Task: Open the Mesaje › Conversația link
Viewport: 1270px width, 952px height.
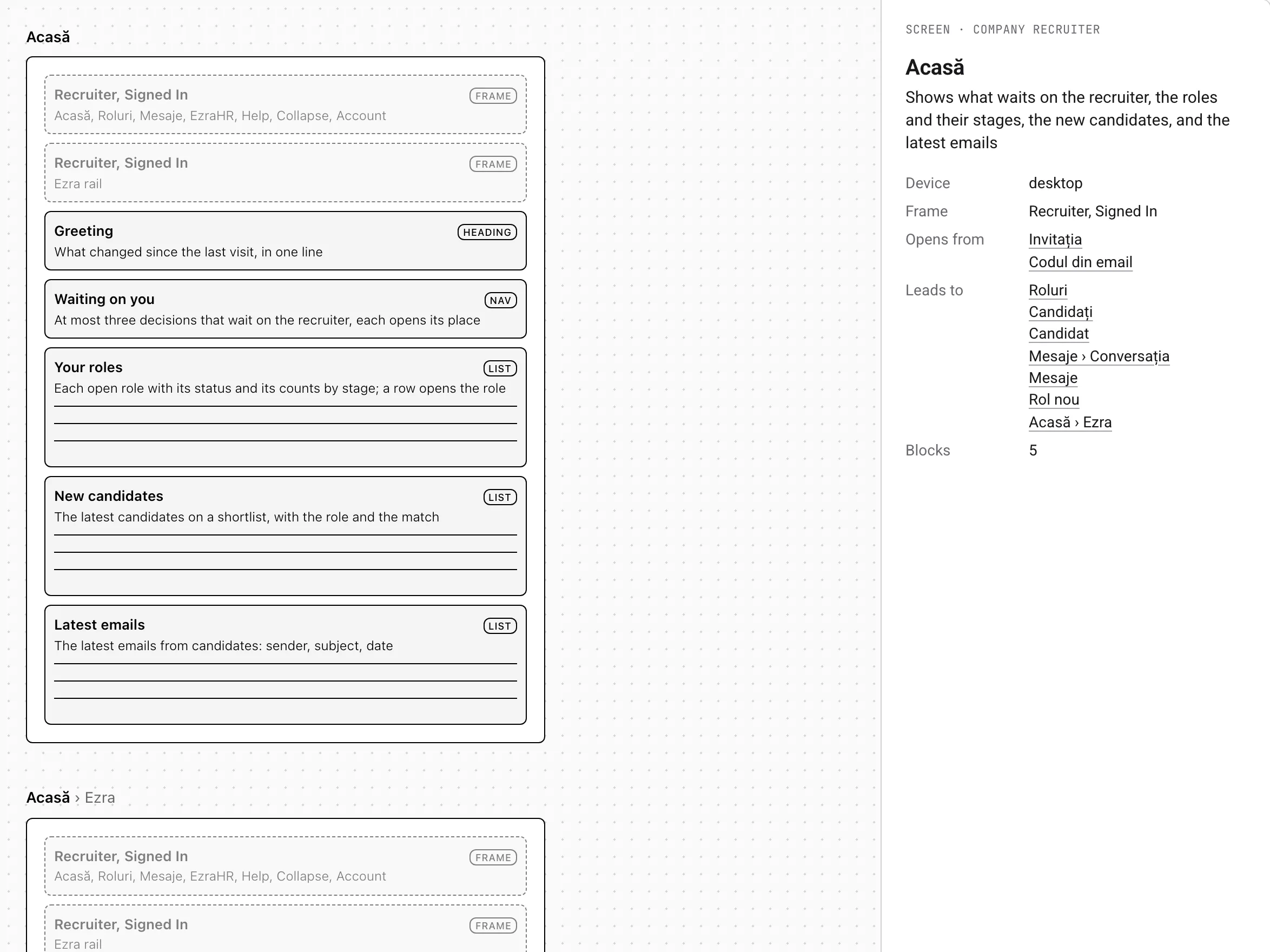Action: click(x=1099, y=356)
